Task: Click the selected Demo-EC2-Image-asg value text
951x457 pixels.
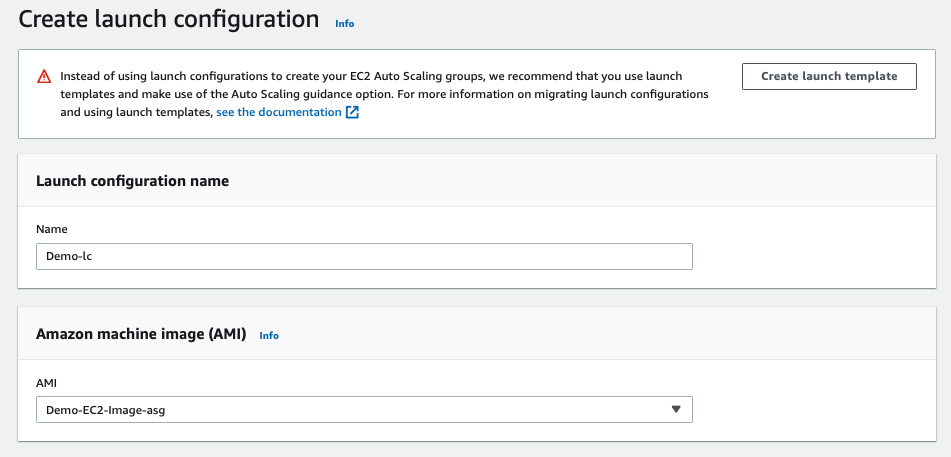Action: pyautogui.click(x=106, y=410)
